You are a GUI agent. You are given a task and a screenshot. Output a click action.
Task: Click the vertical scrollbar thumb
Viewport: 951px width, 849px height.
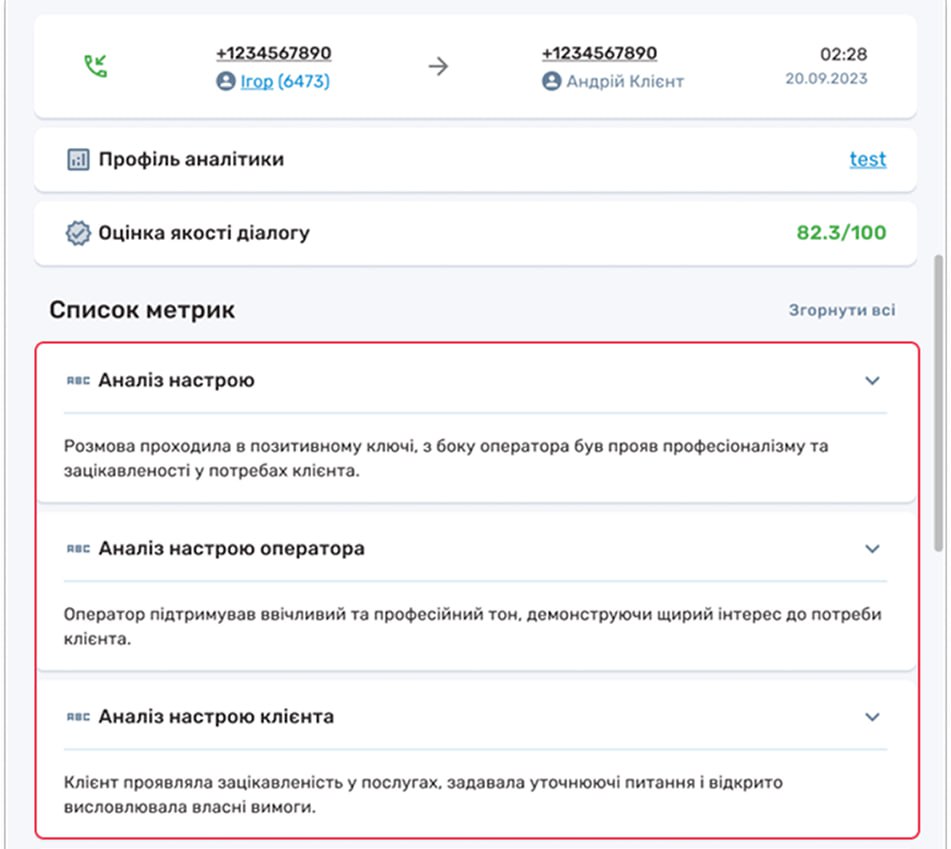pos(938,400)
